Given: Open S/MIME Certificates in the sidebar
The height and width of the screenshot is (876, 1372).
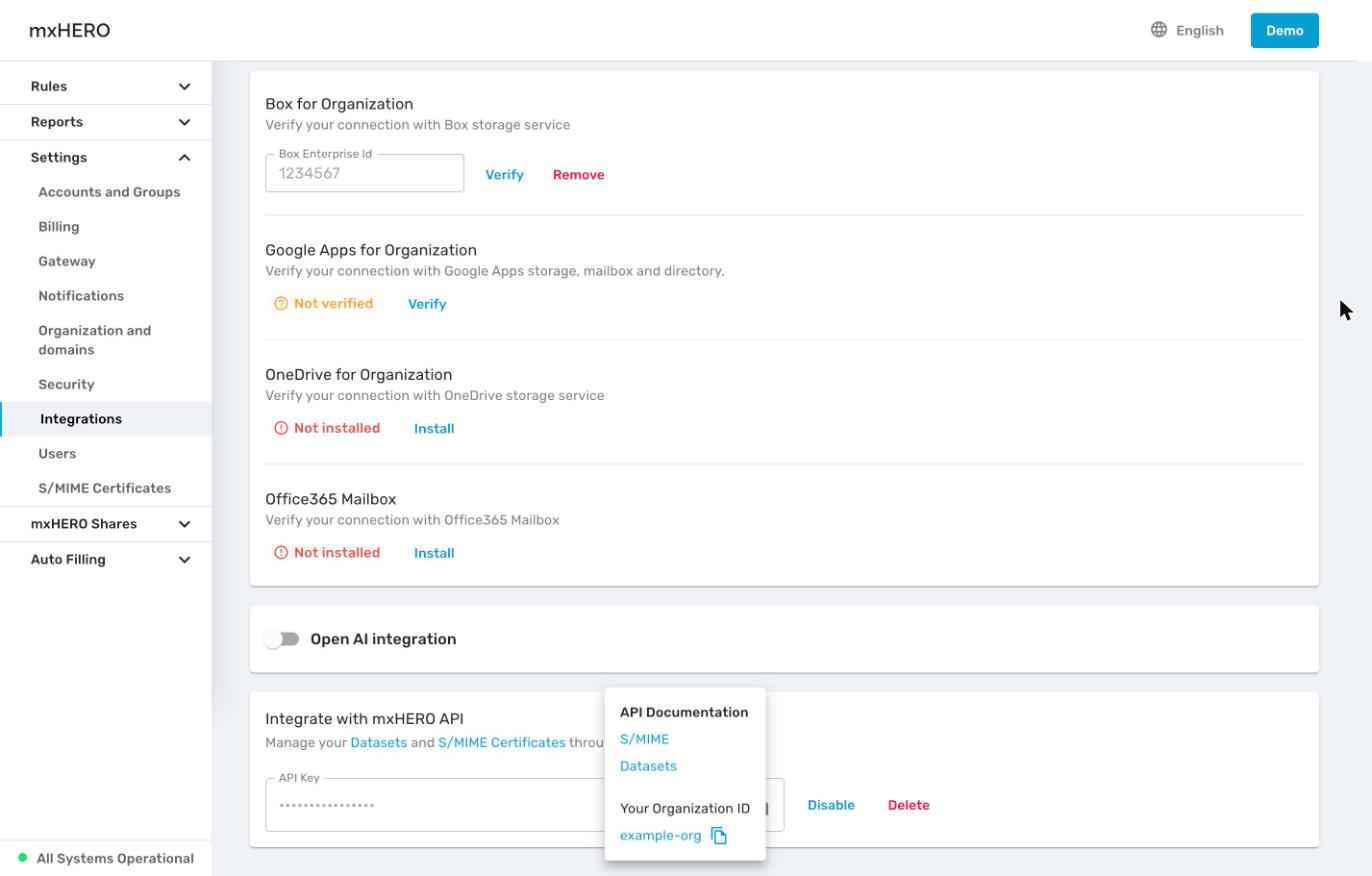Looking at the screenshot, I should 106,488.
